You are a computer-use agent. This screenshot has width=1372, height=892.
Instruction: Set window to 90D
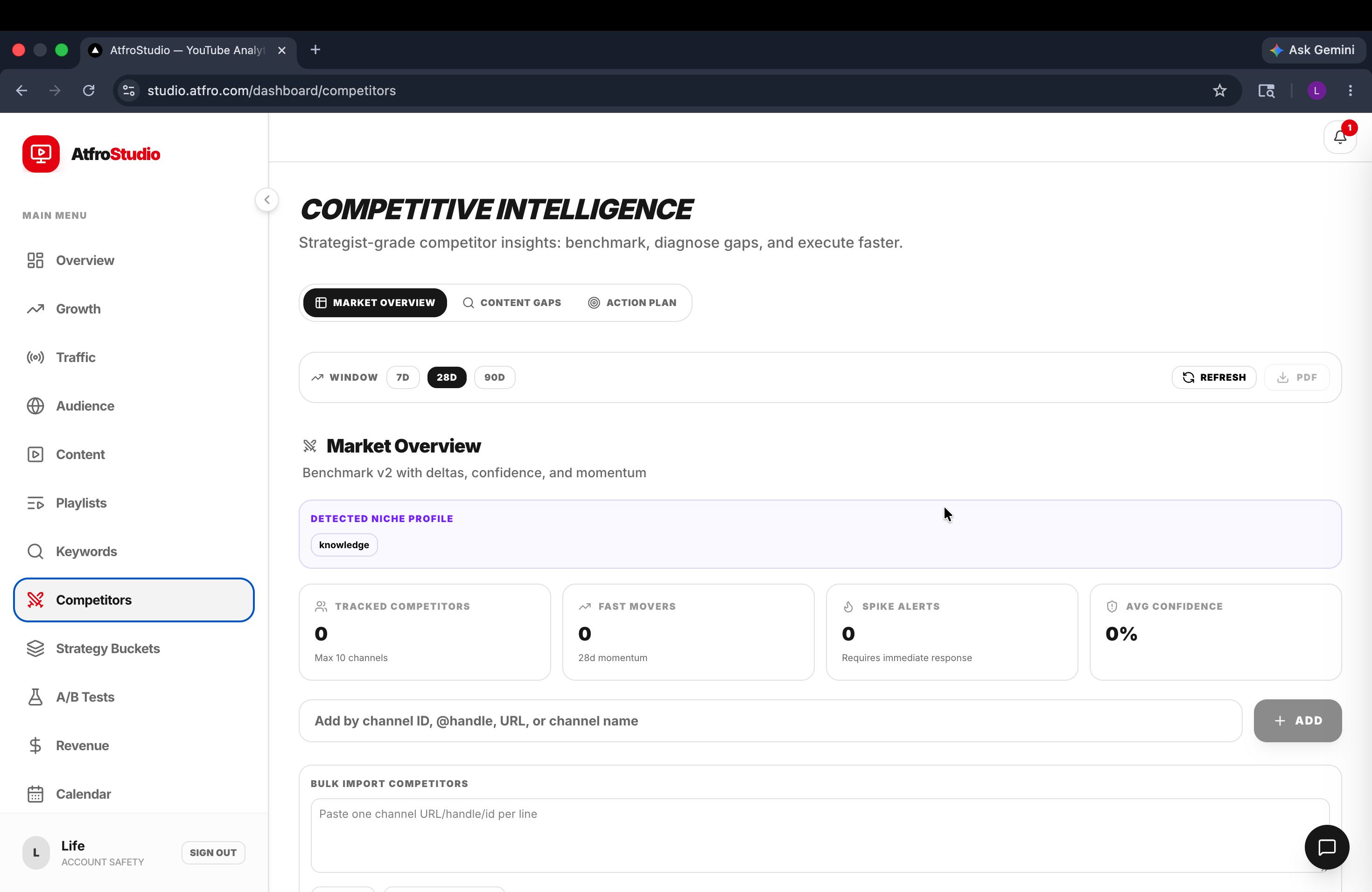[x=495, y=377]
